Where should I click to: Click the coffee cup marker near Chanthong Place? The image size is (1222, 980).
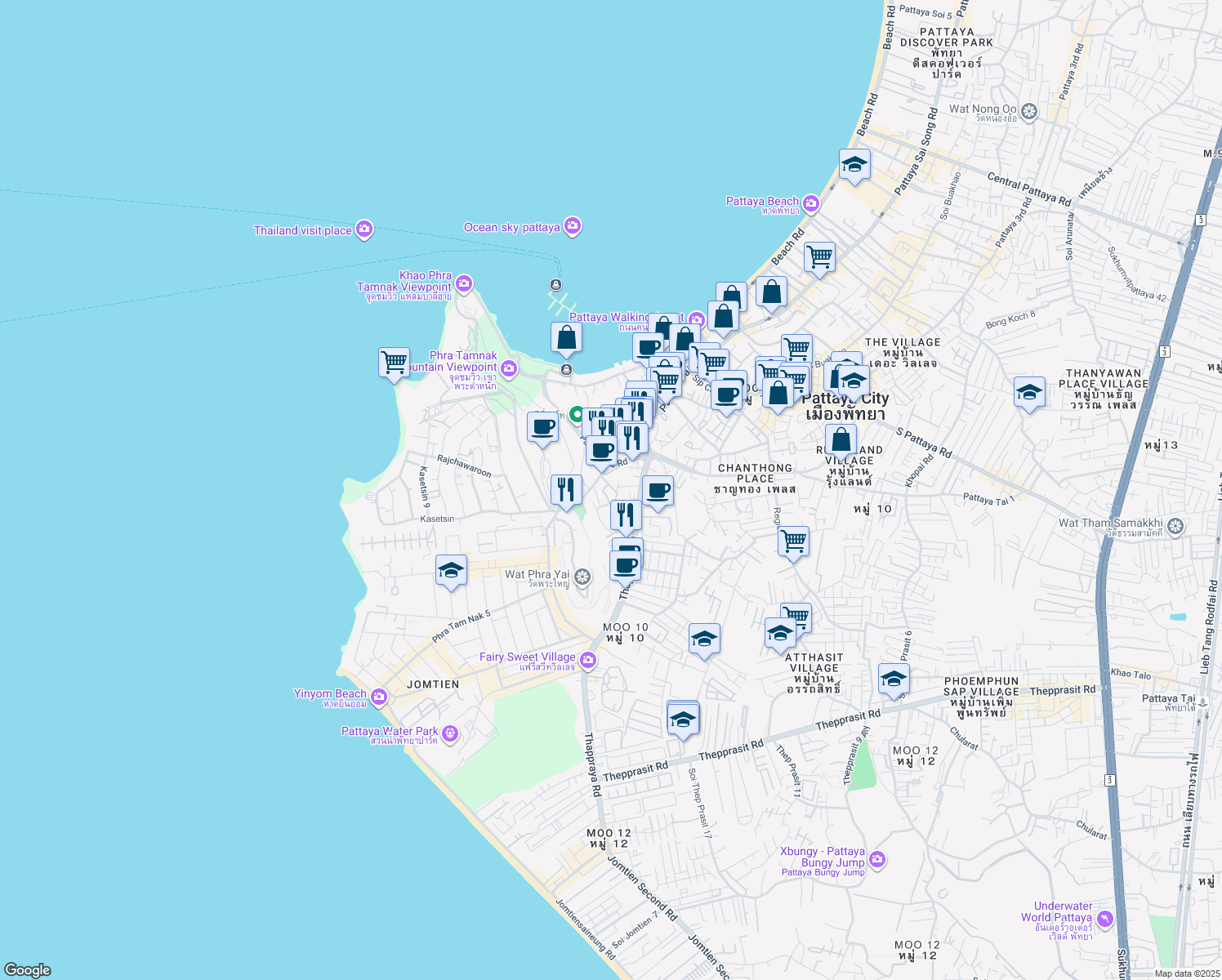(658, 492)
